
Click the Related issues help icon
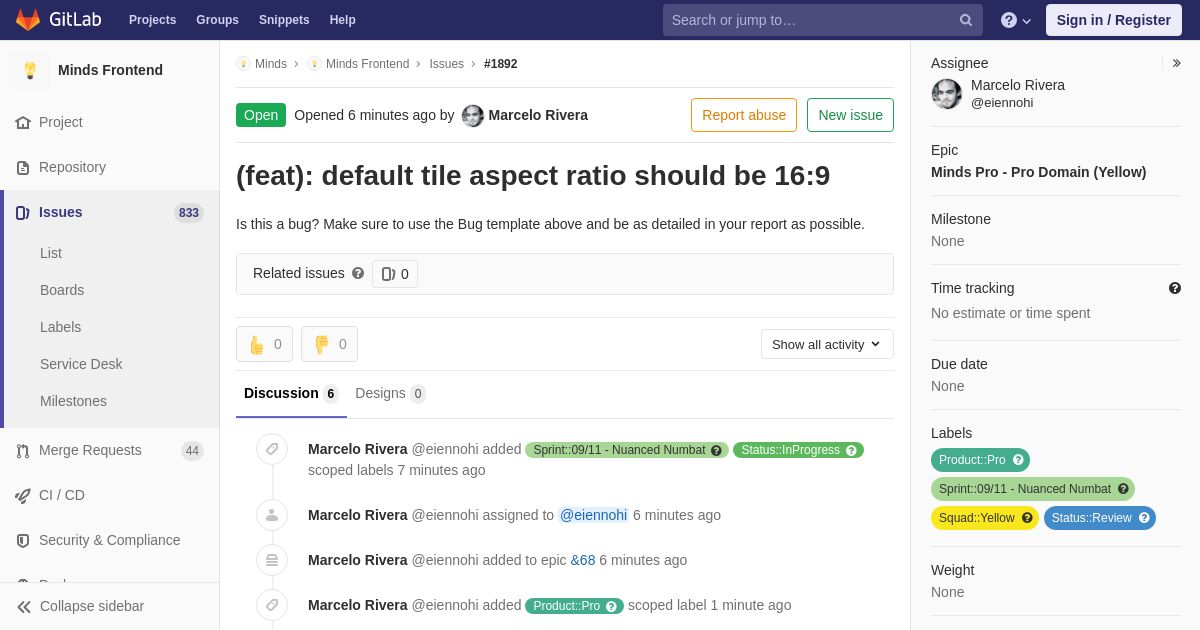pos(358,273)
